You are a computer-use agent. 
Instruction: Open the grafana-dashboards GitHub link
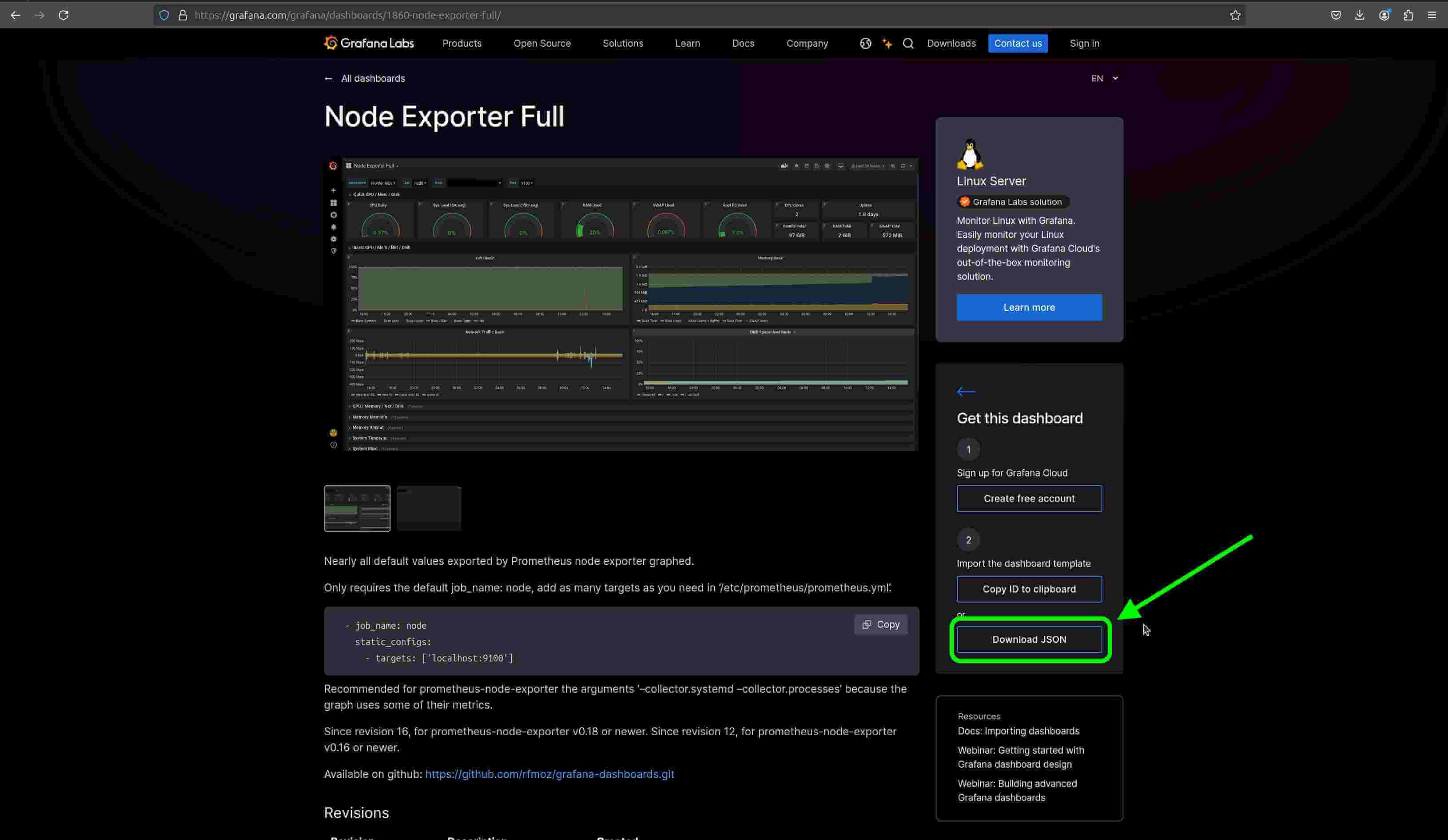click(x=549, y=774)
